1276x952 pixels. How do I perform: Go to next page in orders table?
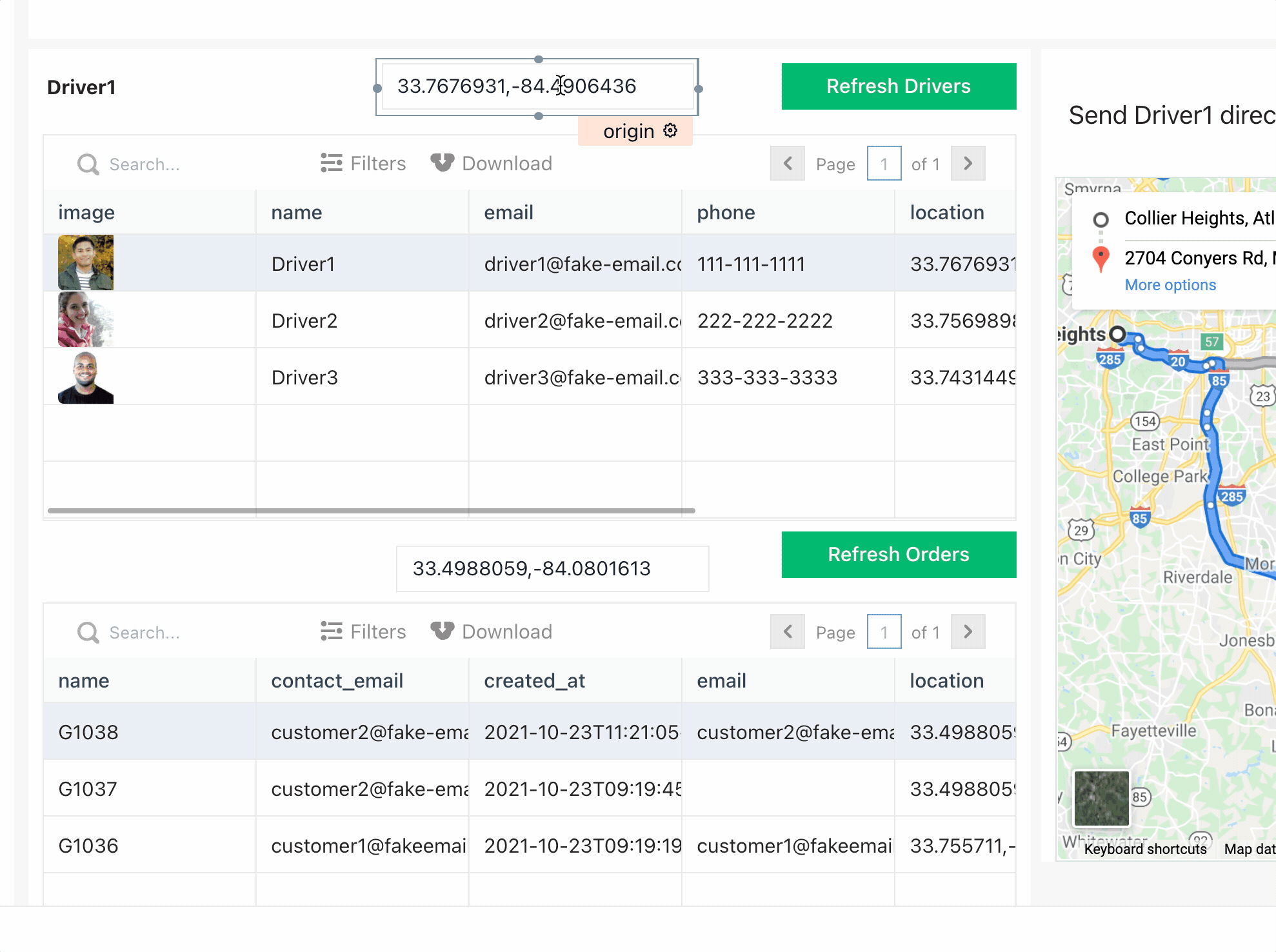point(968,632)
